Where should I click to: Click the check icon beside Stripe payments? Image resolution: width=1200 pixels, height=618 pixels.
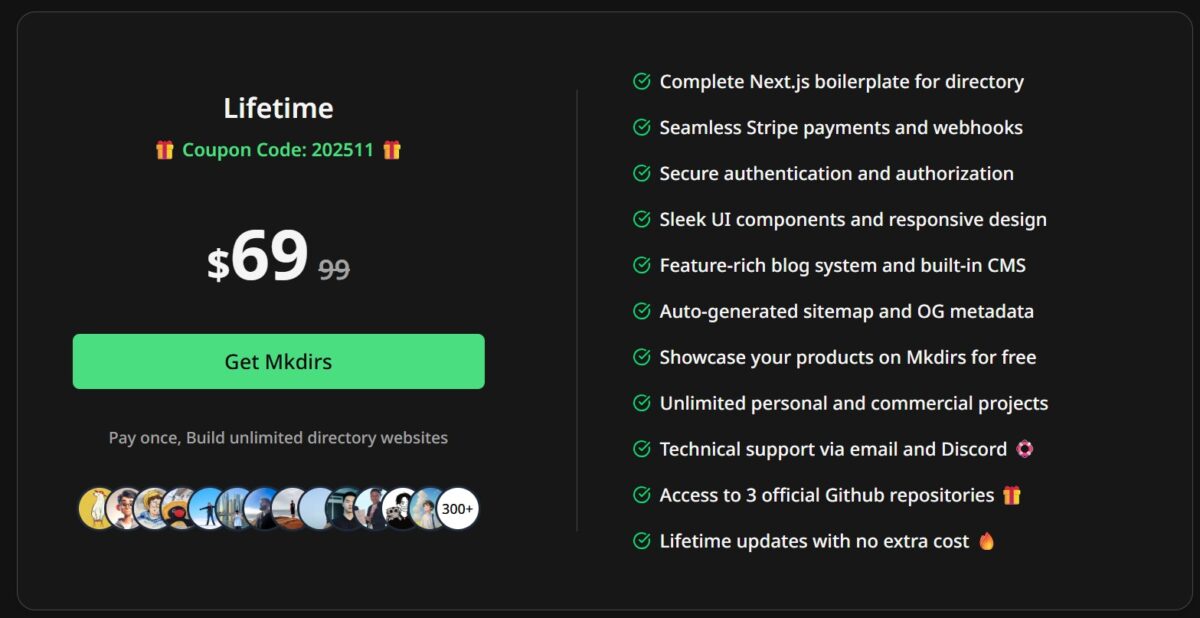pos(642,127)
